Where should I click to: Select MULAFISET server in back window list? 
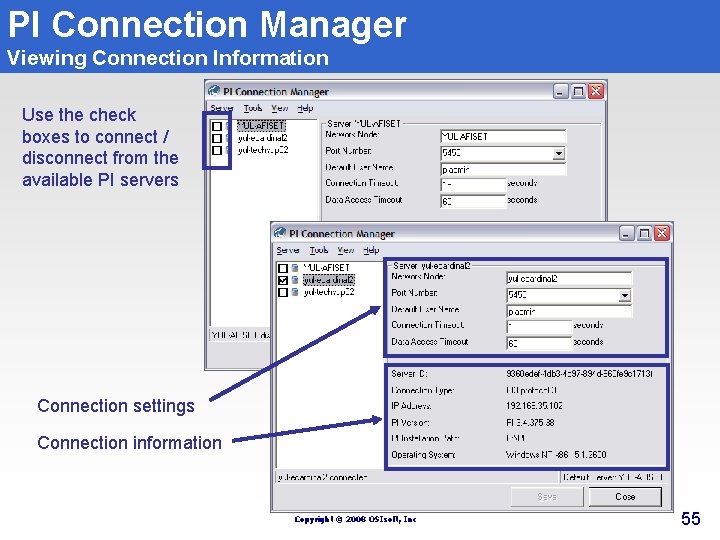[x=261, y=125]
